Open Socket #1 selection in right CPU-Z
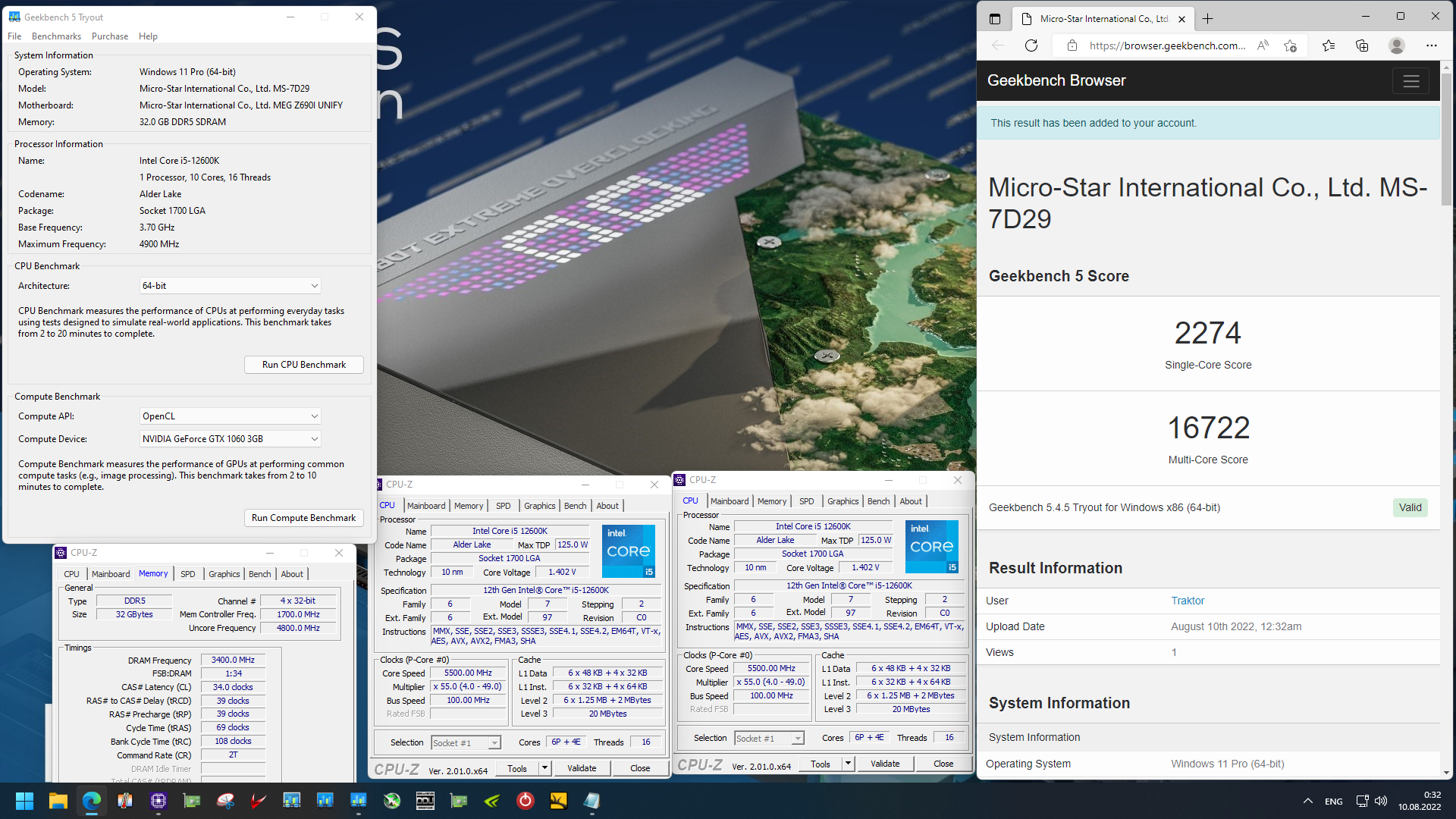This screenshot has height=819, width=1456. click(769, 739)
